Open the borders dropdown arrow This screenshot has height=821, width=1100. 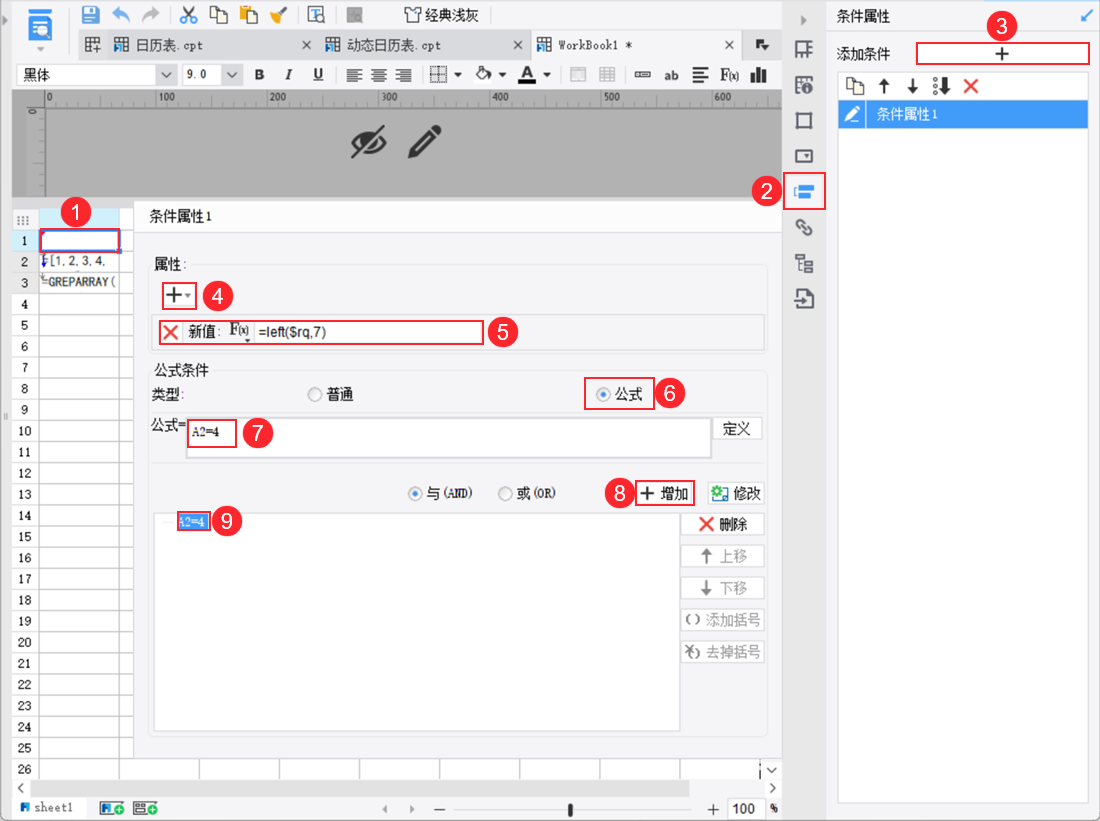[458, 75]
